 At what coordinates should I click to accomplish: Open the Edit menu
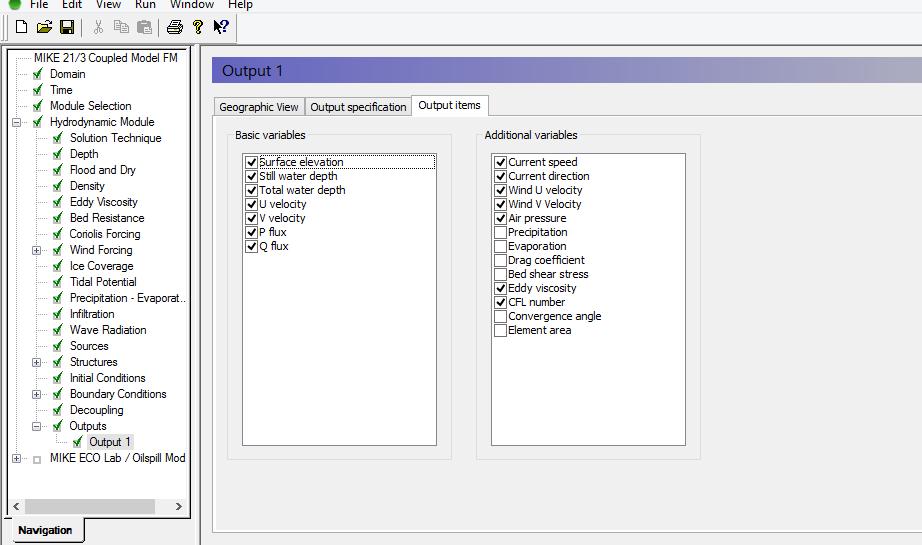72,4
